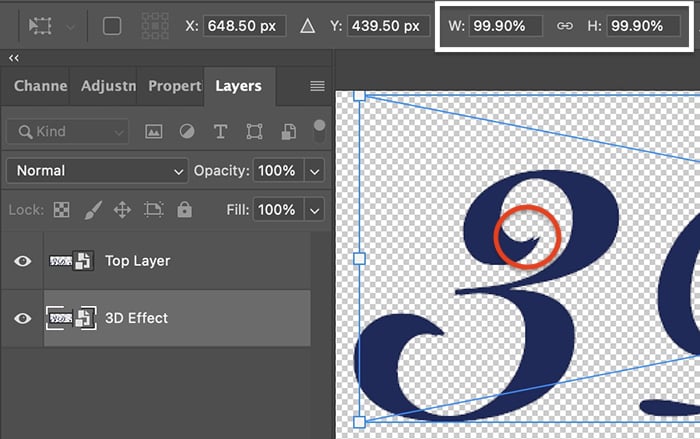The image size is (700, 439).
Task: Click the Fill 100% value field
Action: (279, 209)
